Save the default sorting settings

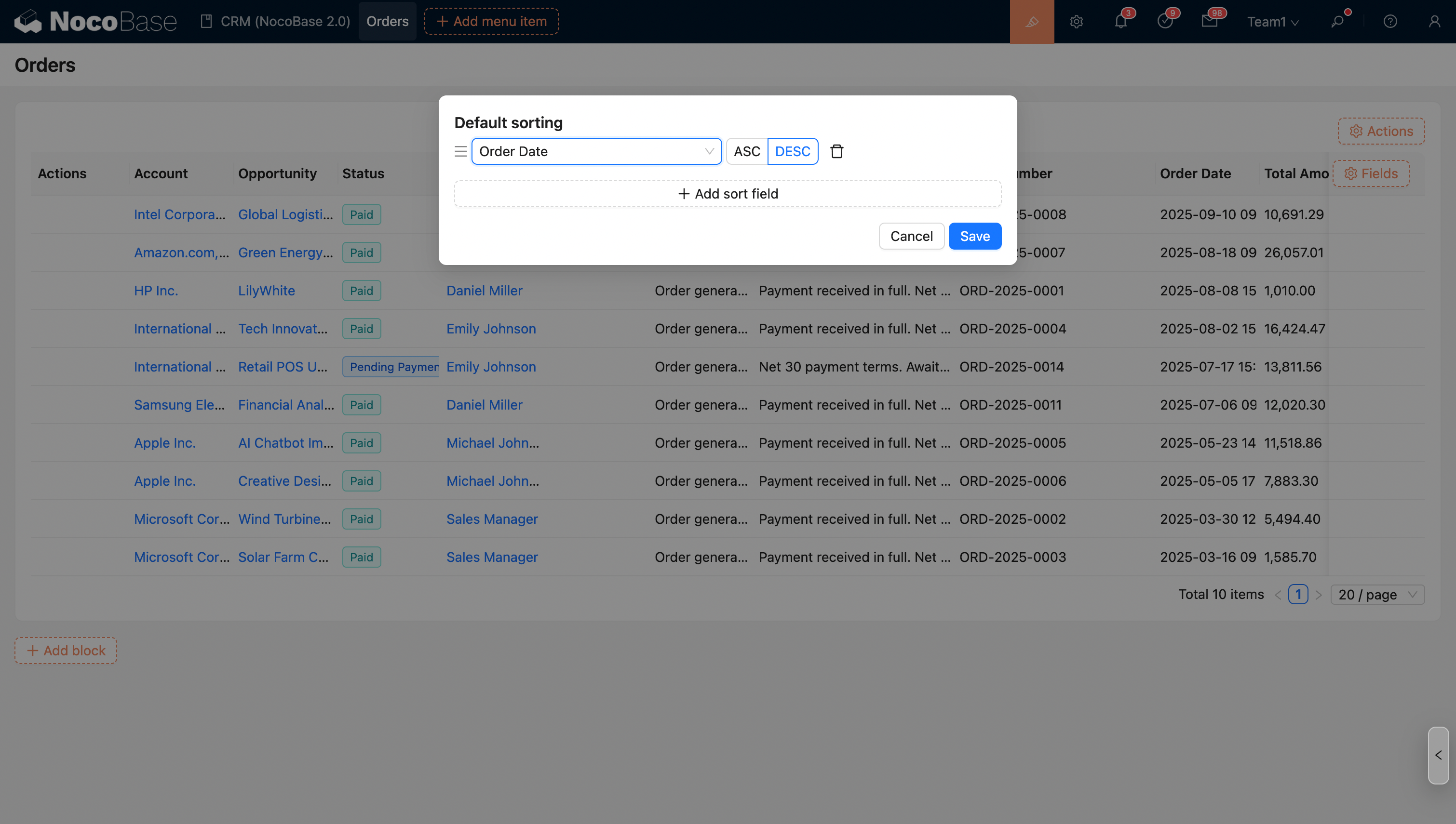pos(974,236)
